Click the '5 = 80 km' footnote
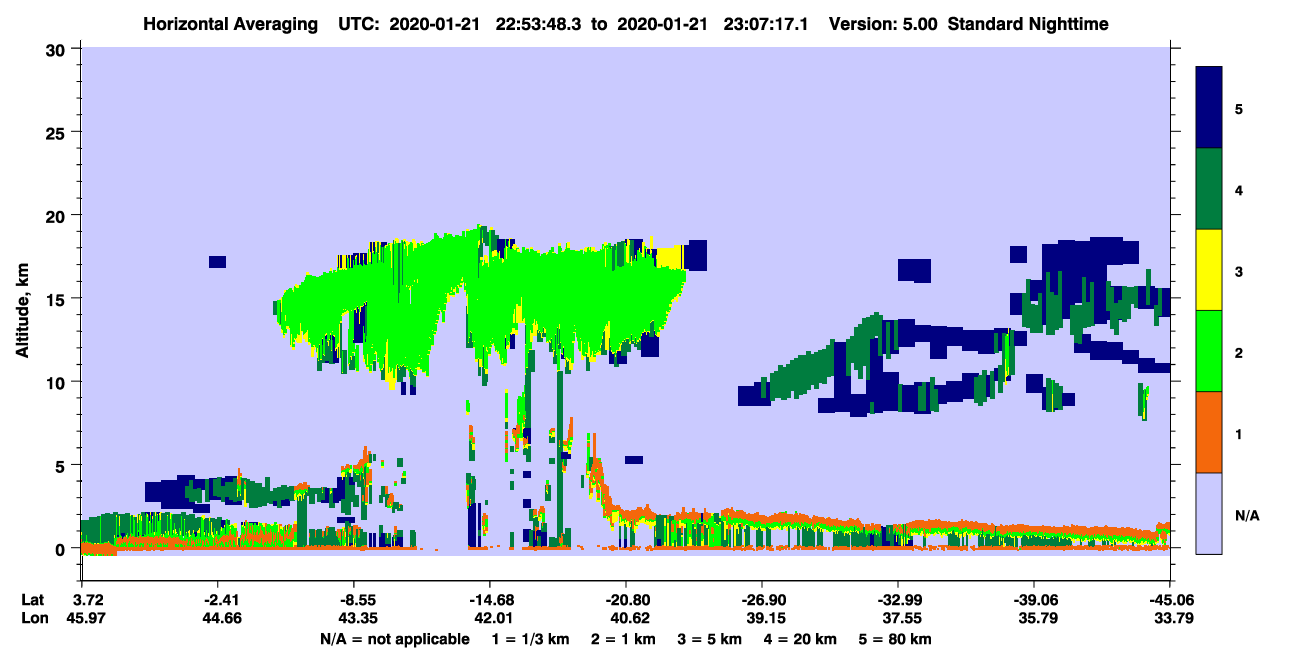Viewport: 1300px width, 667px height. point(896,639)
